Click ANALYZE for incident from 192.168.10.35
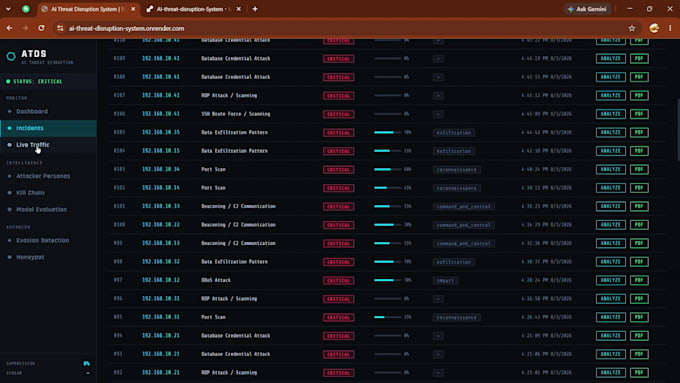The image size is (680, 383). click(x=611, y=132)
